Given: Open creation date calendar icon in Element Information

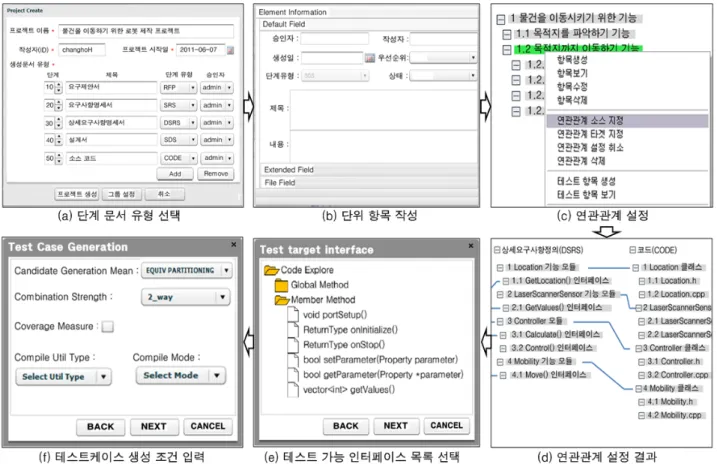Looking at the screenshot, I should [370, 58].
